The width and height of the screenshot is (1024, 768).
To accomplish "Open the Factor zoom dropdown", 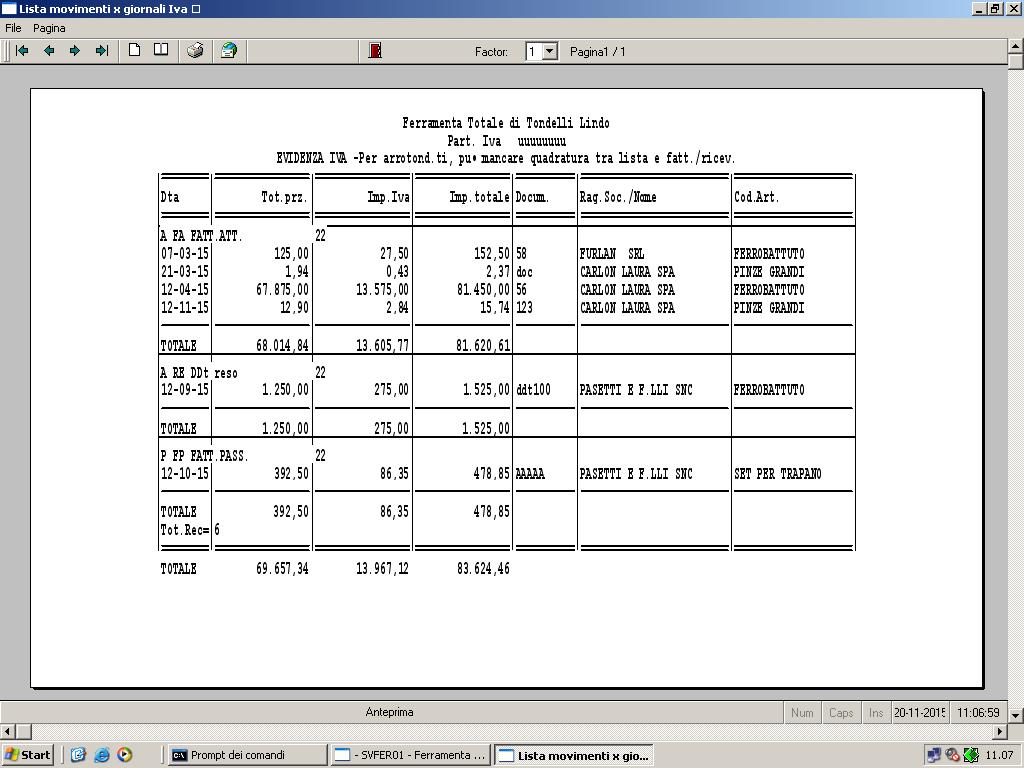I will pos(550,51).
